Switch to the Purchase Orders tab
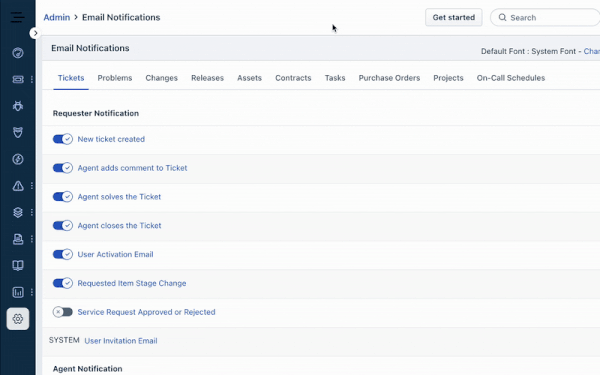The width and height of the screenshot is (600, 375). pos(389,78)
